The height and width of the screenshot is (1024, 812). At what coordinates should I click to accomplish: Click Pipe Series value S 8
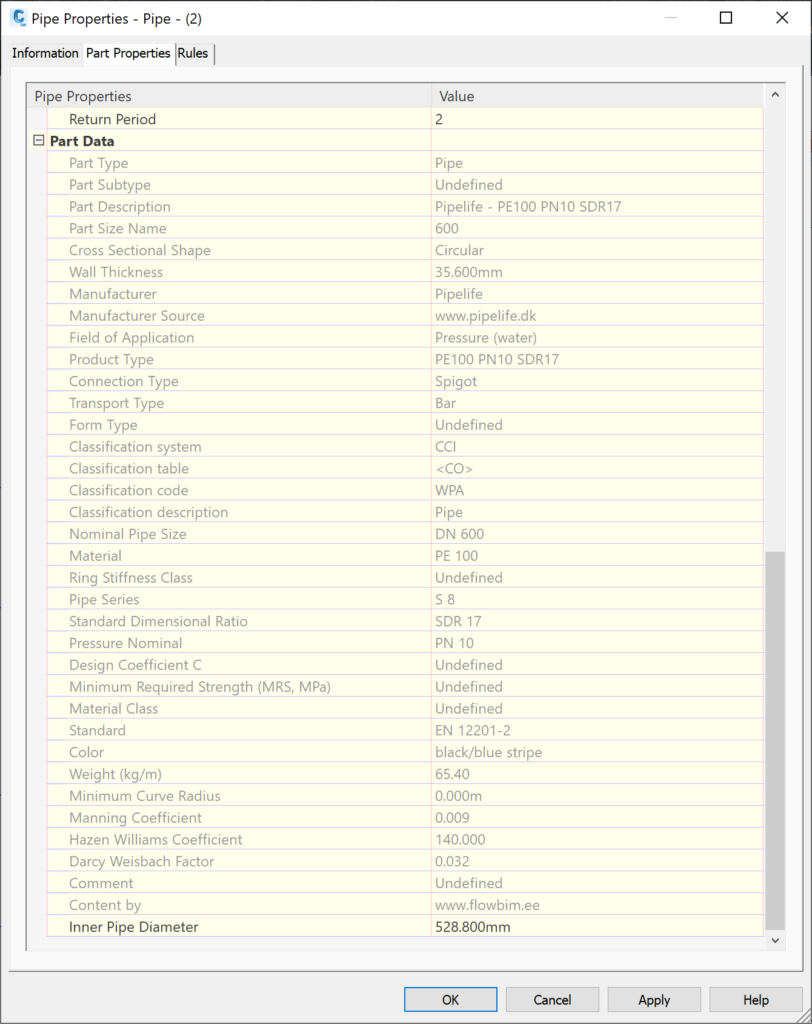(x=445, y=600)
